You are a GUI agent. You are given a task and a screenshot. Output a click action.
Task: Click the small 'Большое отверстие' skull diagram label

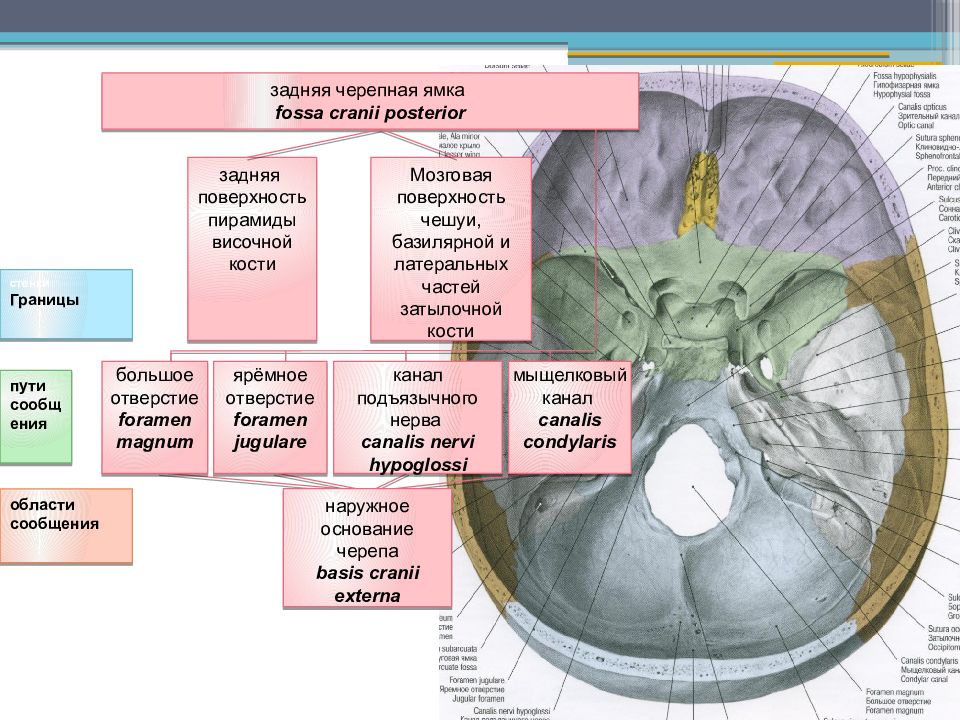pos(898,701)
